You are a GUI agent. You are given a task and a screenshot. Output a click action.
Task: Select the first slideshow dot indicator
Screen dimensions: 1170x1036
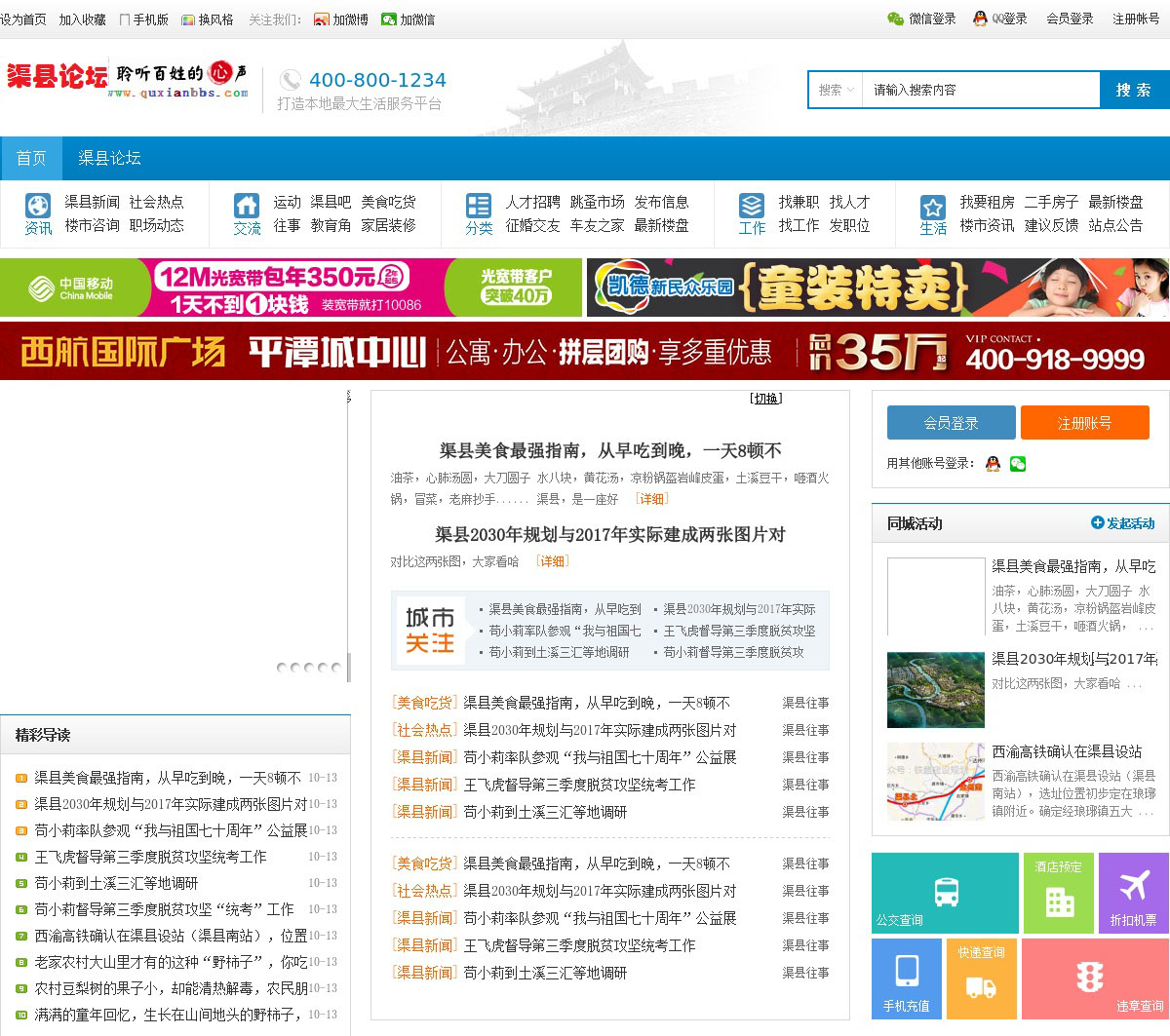pos(282,668)
